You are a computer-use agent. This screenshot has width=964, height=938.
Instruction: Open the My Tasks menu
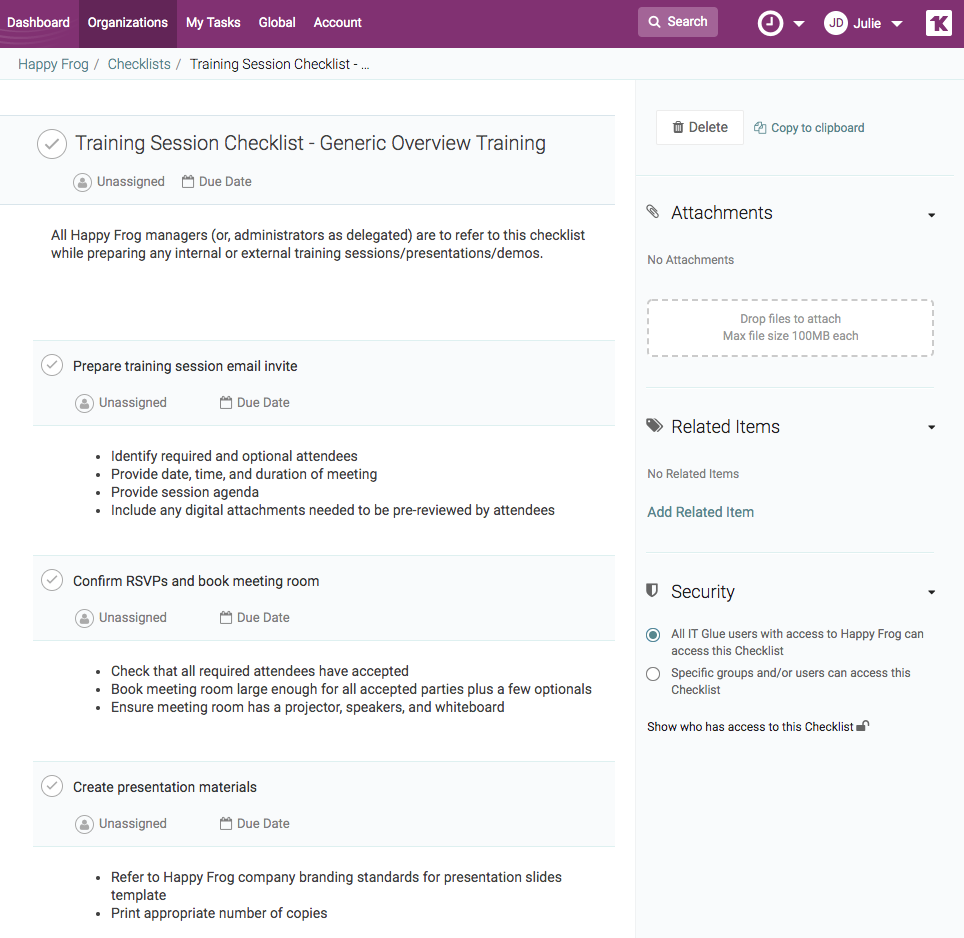click(x=213, y=23)
